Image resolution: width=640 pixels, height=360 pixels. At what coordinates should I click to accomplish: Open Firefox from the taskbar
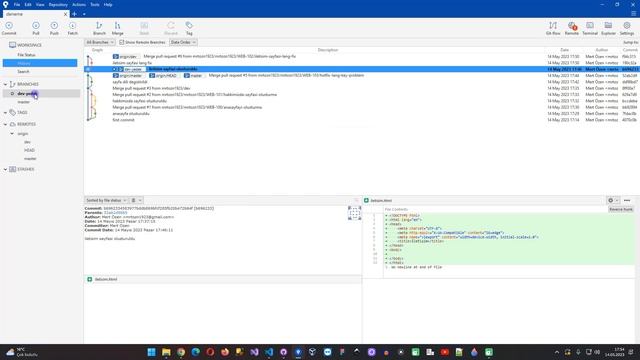[225, 352]
